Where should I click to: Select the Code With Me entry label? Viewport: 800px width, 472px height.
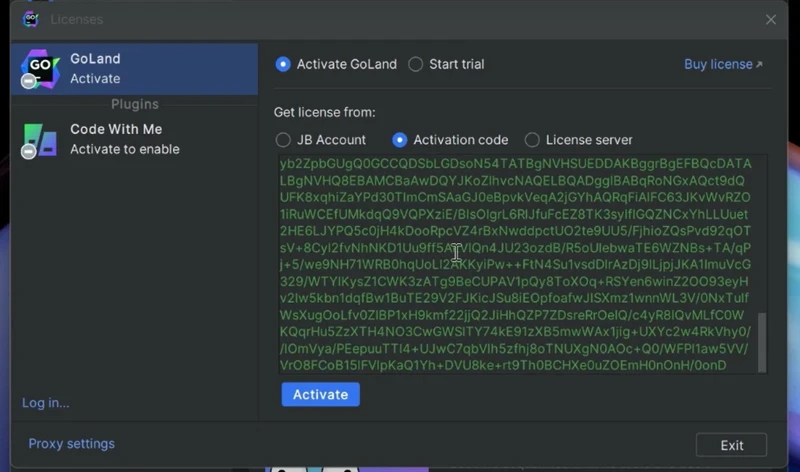[x=124, y=139]
